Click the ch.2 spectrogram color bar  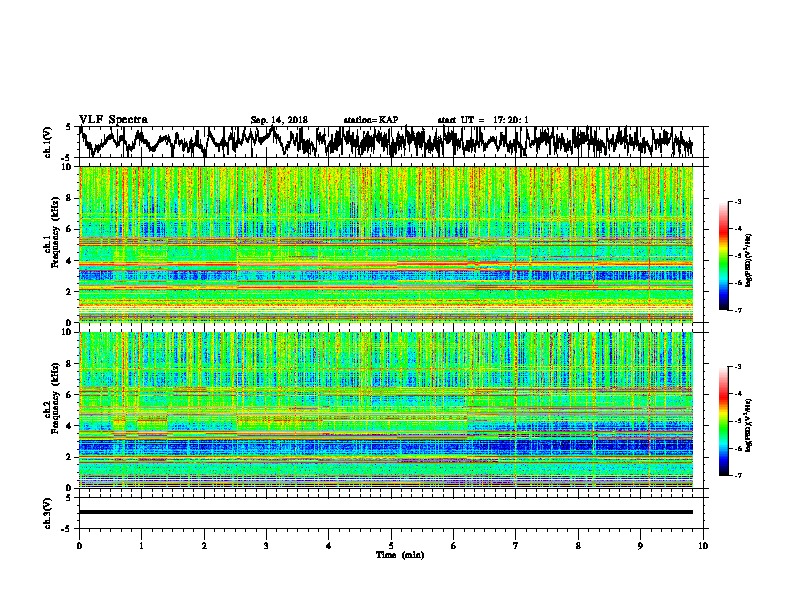click(x=723, y=421)
